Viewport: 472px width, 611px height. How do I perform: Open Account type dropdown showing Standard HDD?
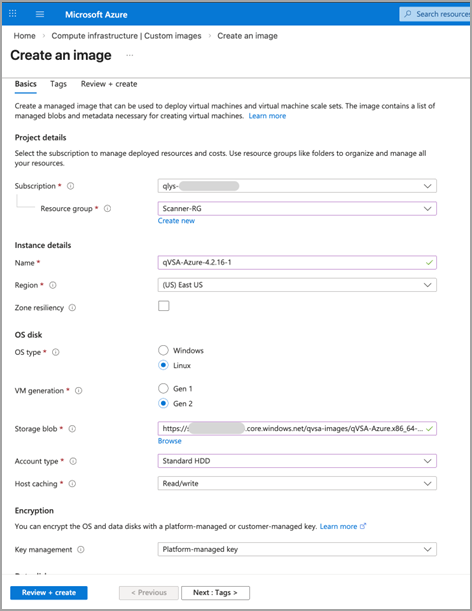(297, 461)
